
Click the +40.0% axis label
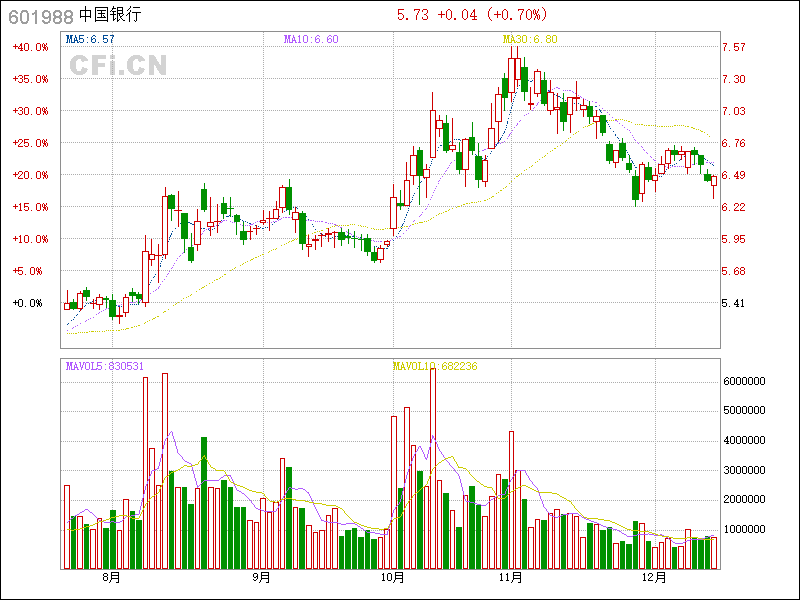coord(30,47)
